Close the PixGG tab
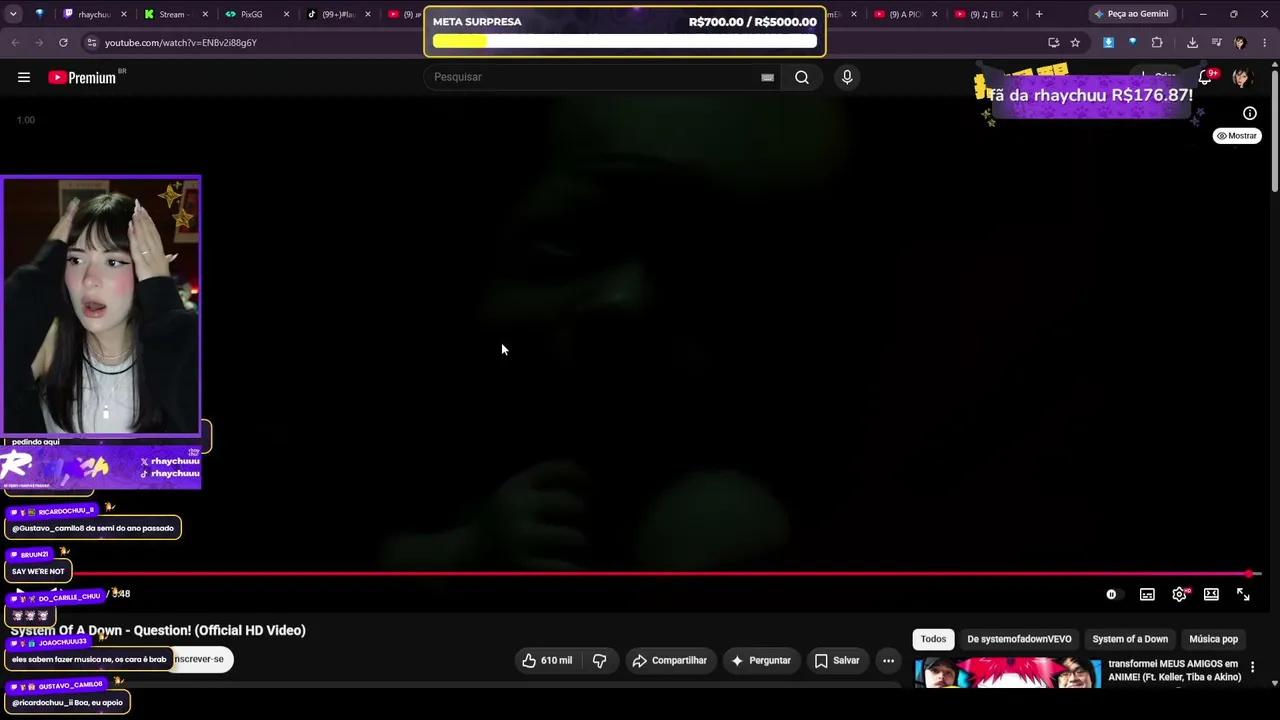The width and height of the screenshot is (1280, 720). (x=287, y=14)
